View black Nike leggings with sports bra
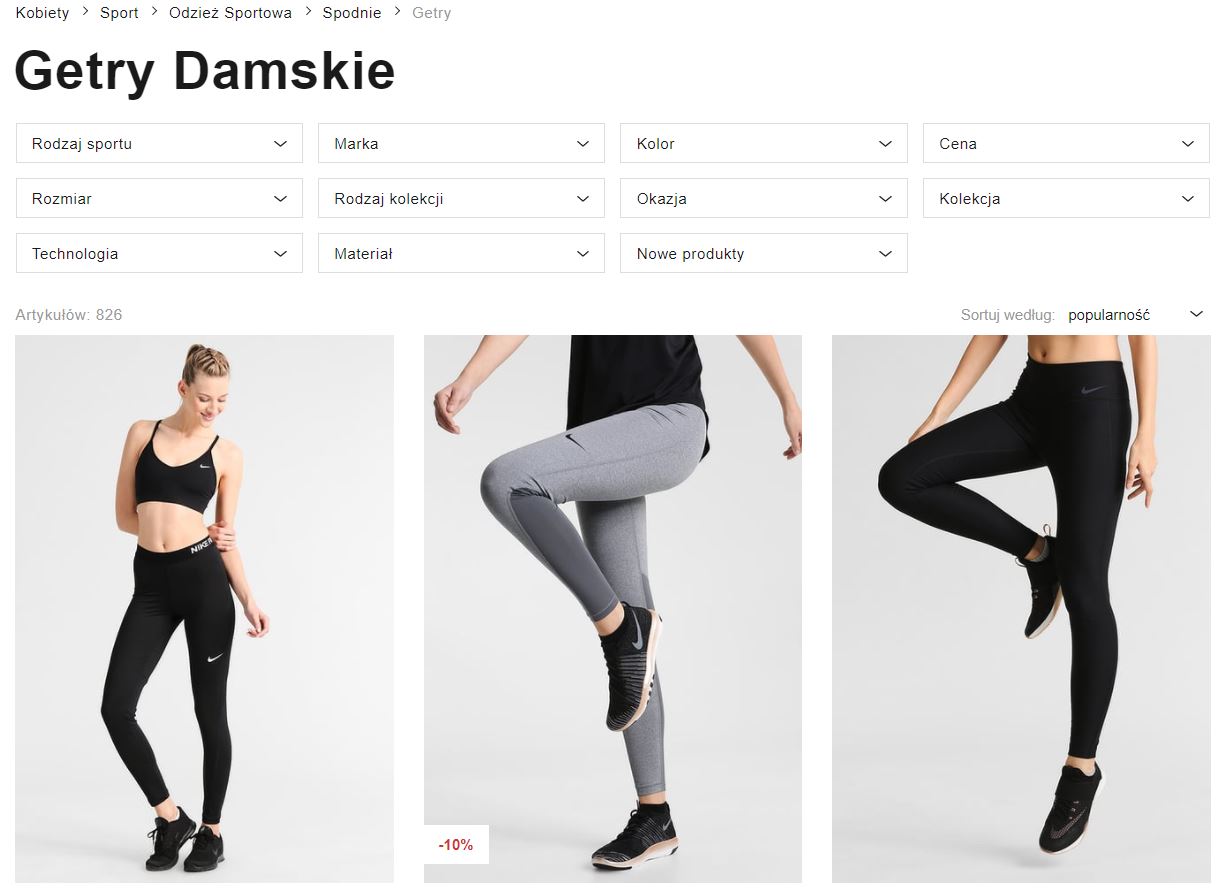 (x=204, y=609)
